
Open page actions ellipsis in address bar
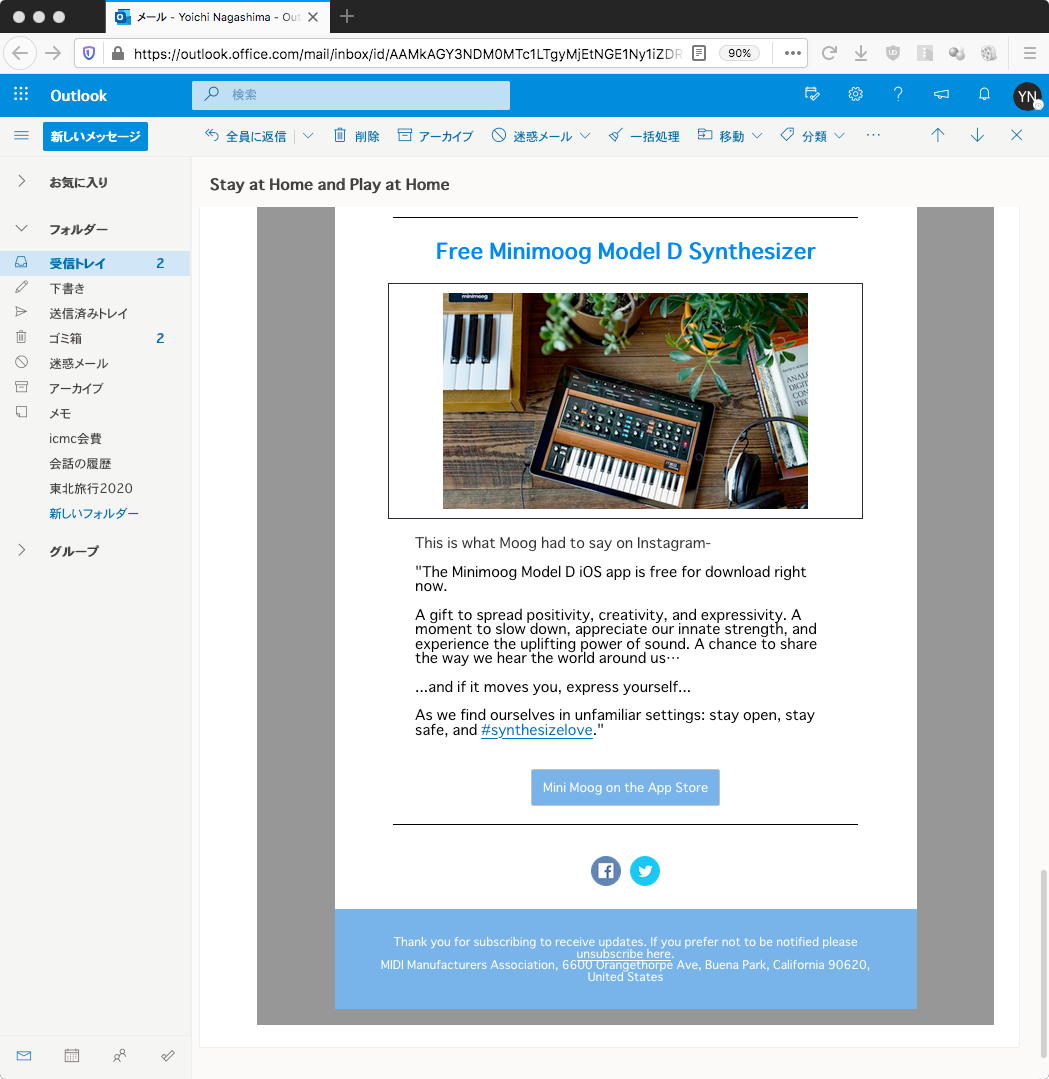tap(792, 53)
